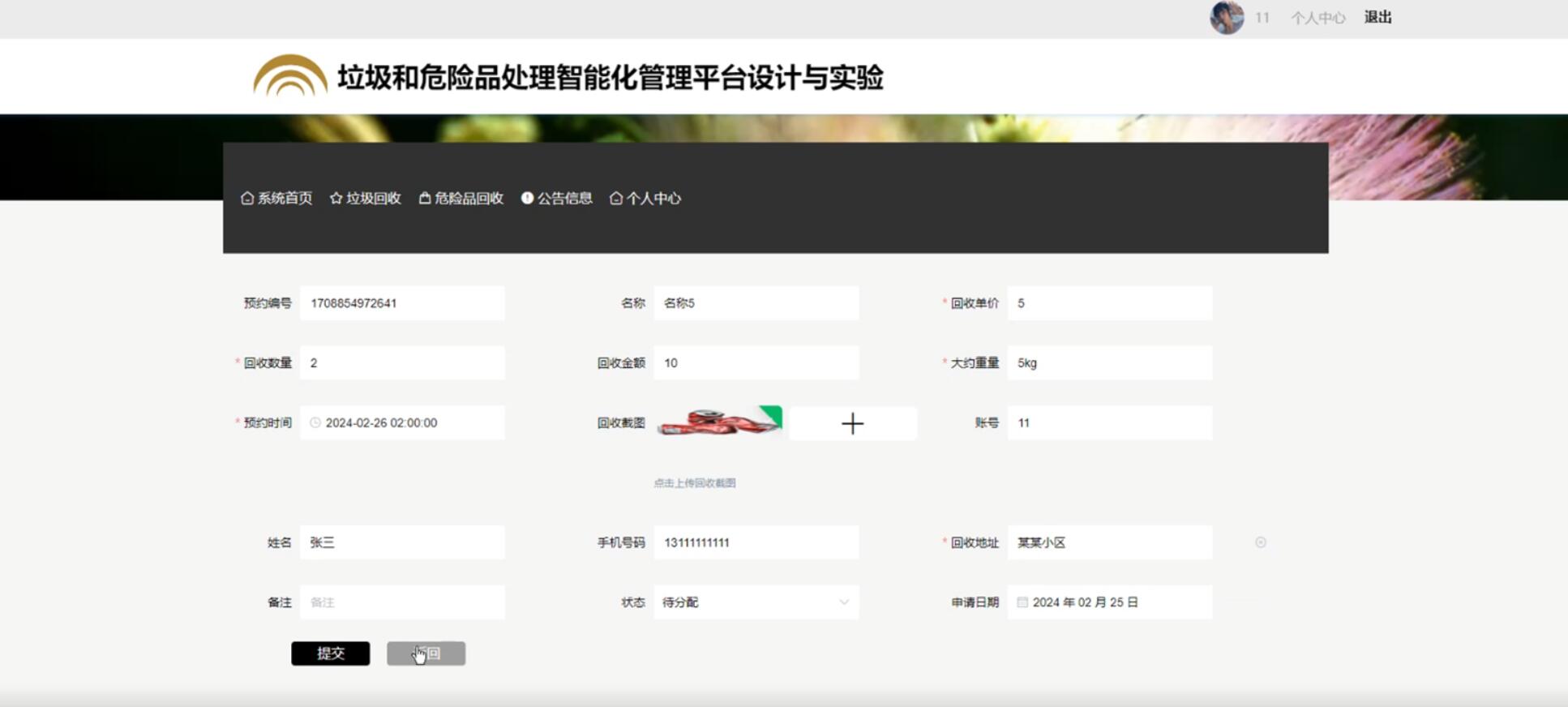Screen dimensions: 1568x707
Task: Click the user avatar picture
Action: point(1227,17)
